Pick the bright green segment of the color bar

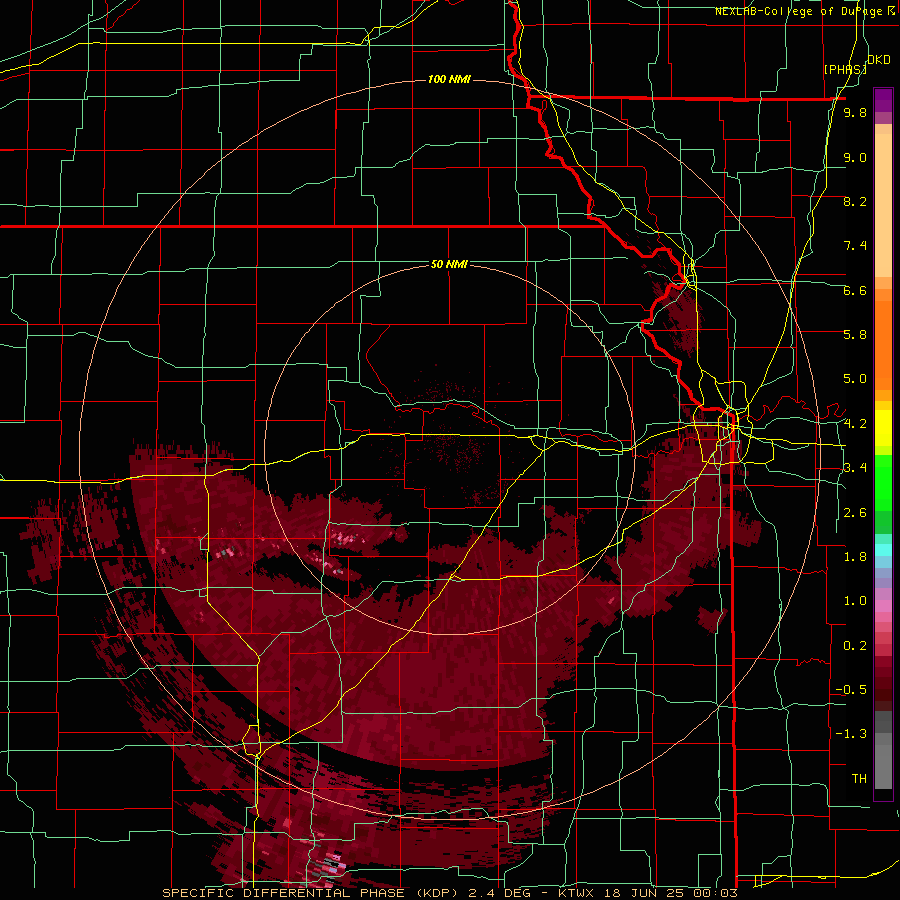point(883,482)
